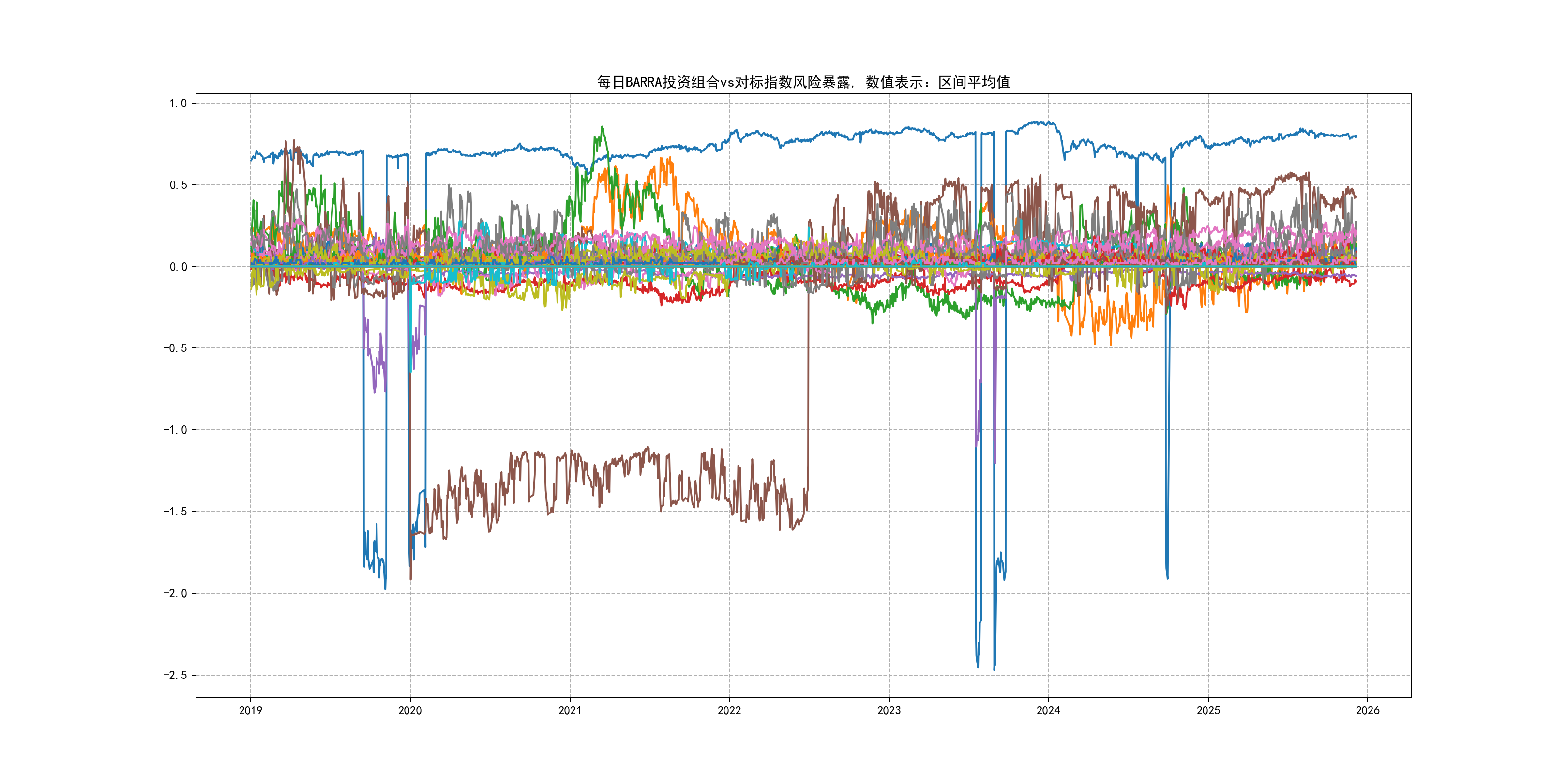
Task: Click the blue line's lowest dip near -2.5
Action: pyautogui.click(x=994, y=670)
